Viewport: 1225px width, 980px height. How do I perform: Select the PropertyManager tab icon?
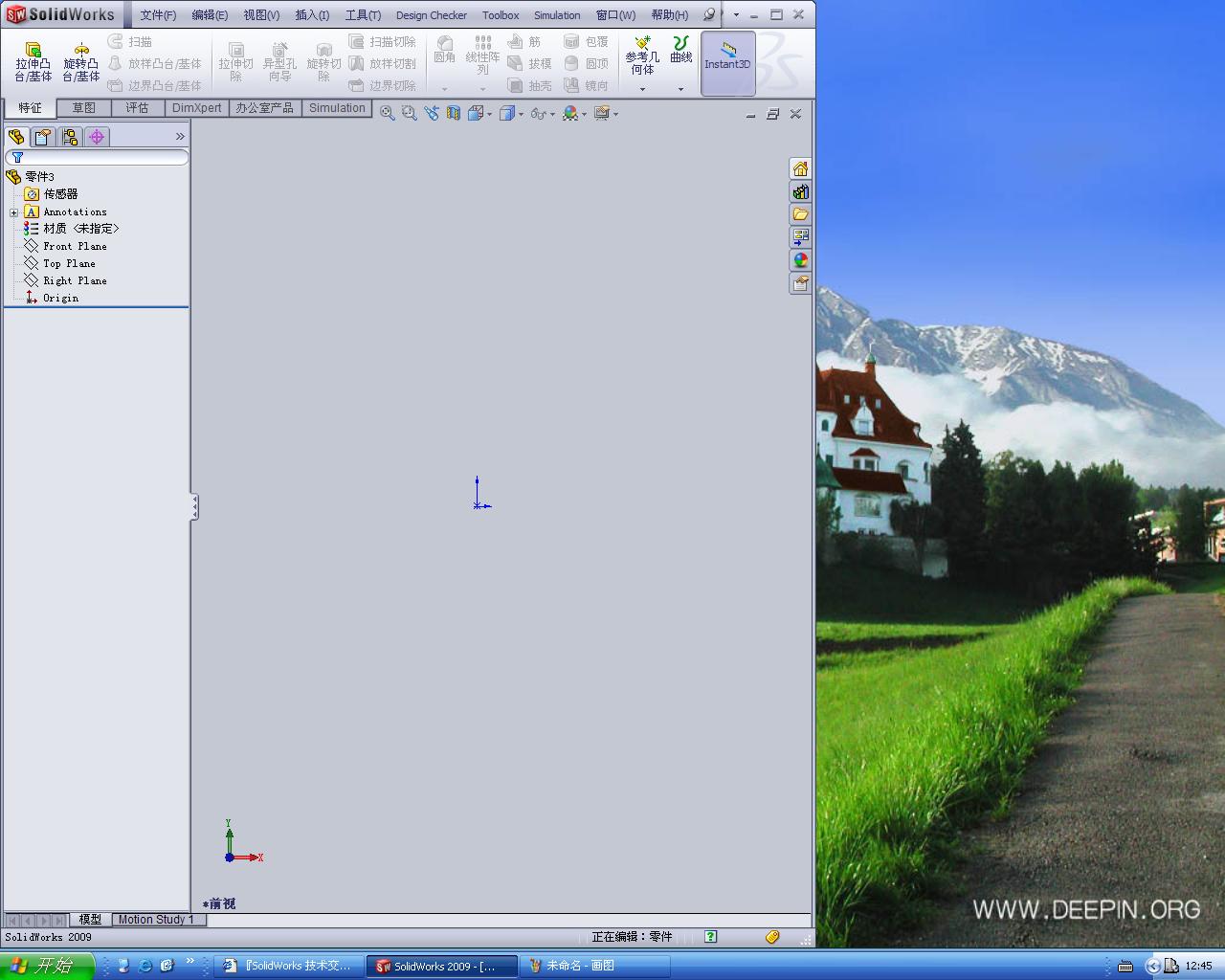point(43,137)
